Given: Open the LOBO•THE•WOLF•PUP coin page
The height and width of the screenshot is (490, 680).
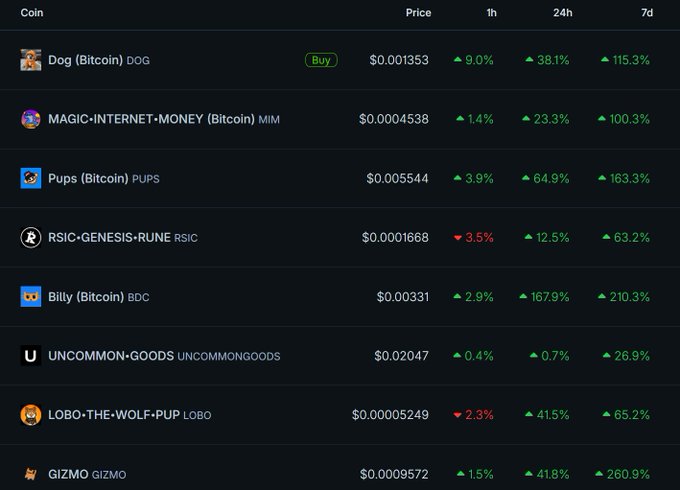Looking at the screenshot, I should (x=130, y=415).
